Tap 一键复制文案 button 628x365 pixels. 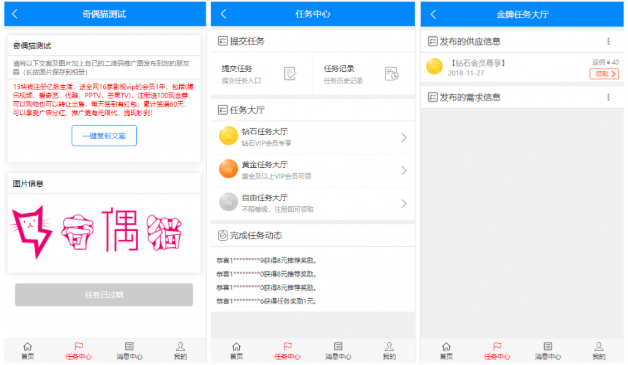coord(104,136)
